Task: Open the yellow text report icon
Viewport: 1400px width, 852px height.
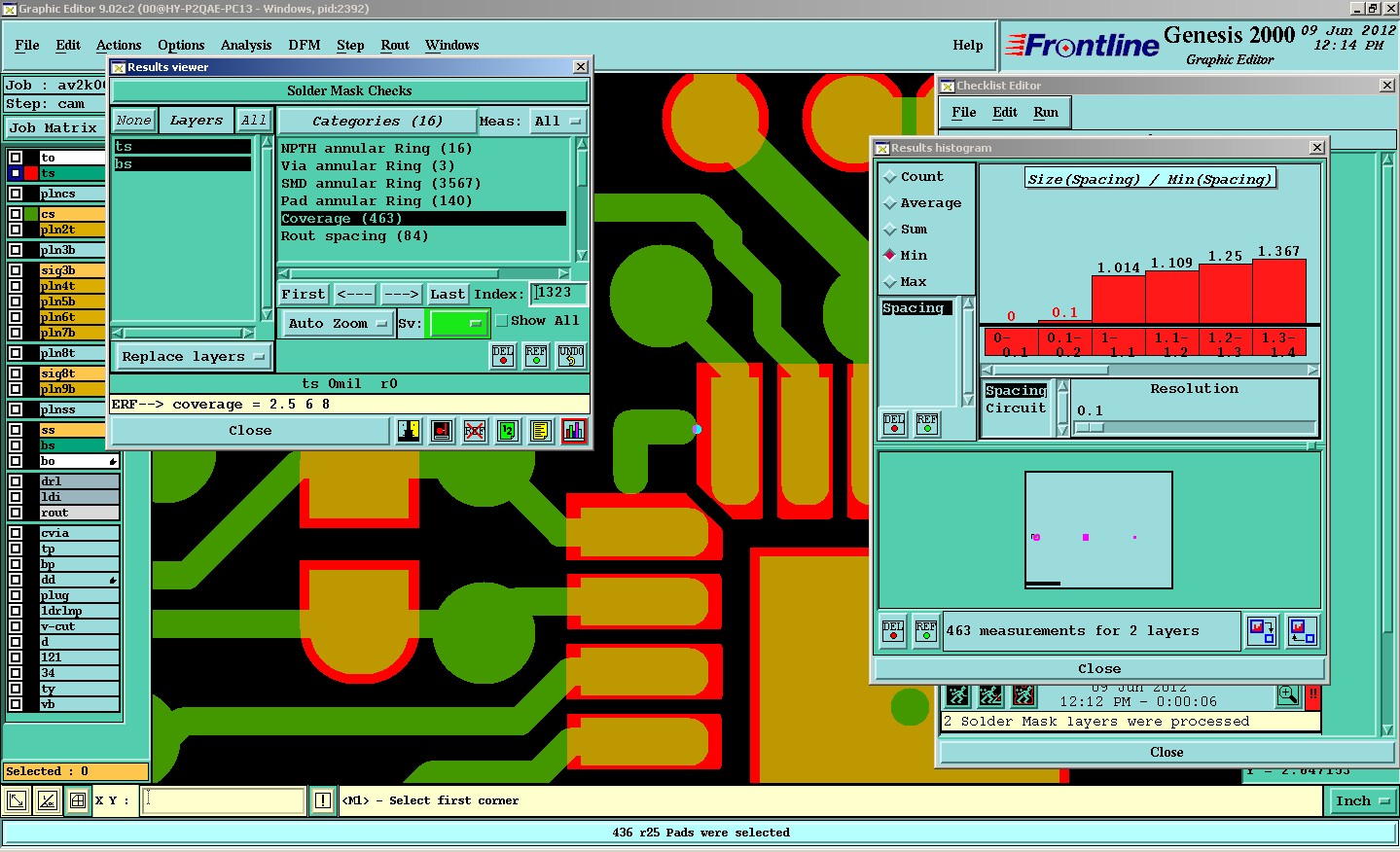Action: 541,431
